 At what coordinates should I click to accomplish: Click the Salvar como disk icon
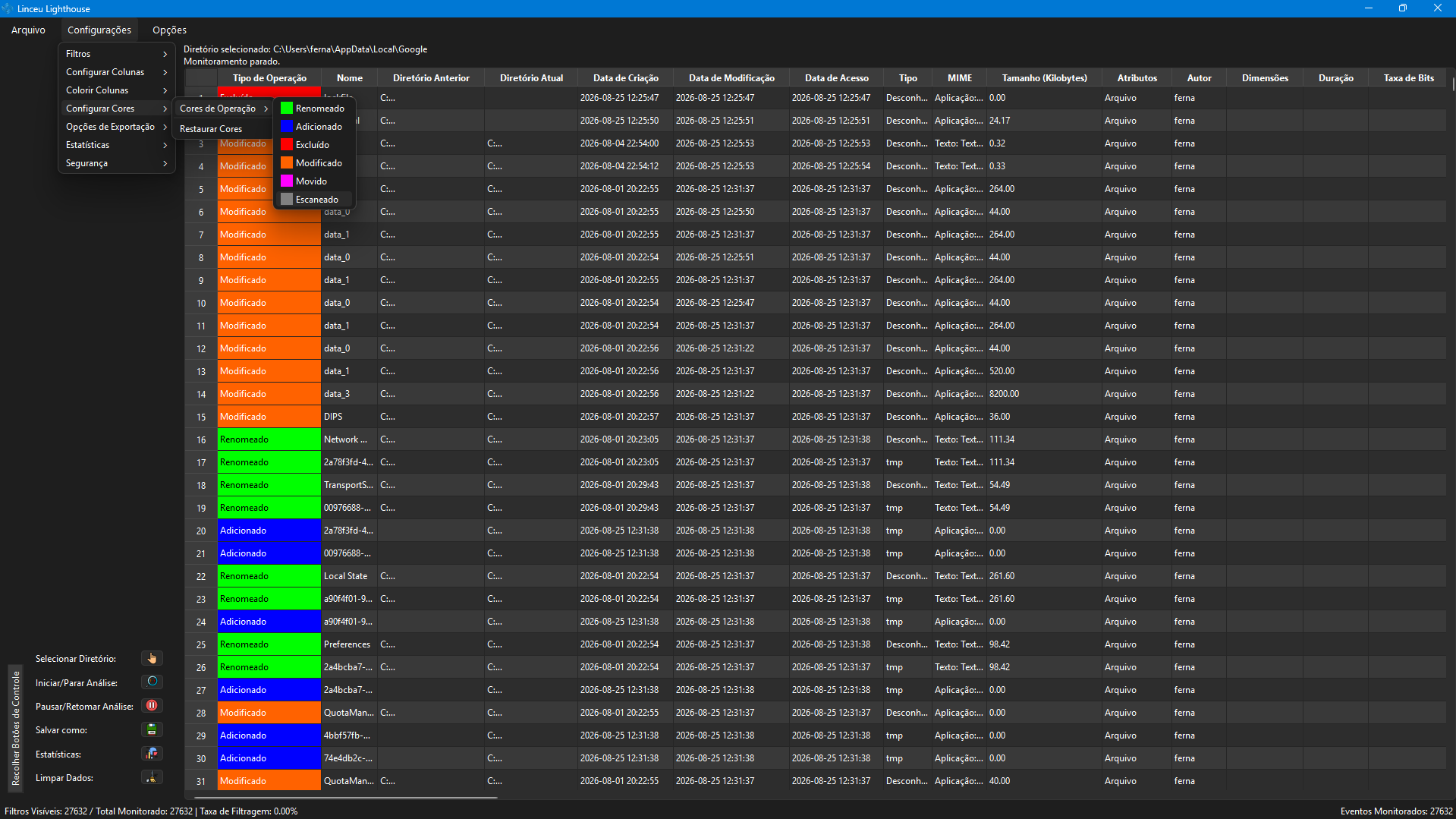pos(152,729)
